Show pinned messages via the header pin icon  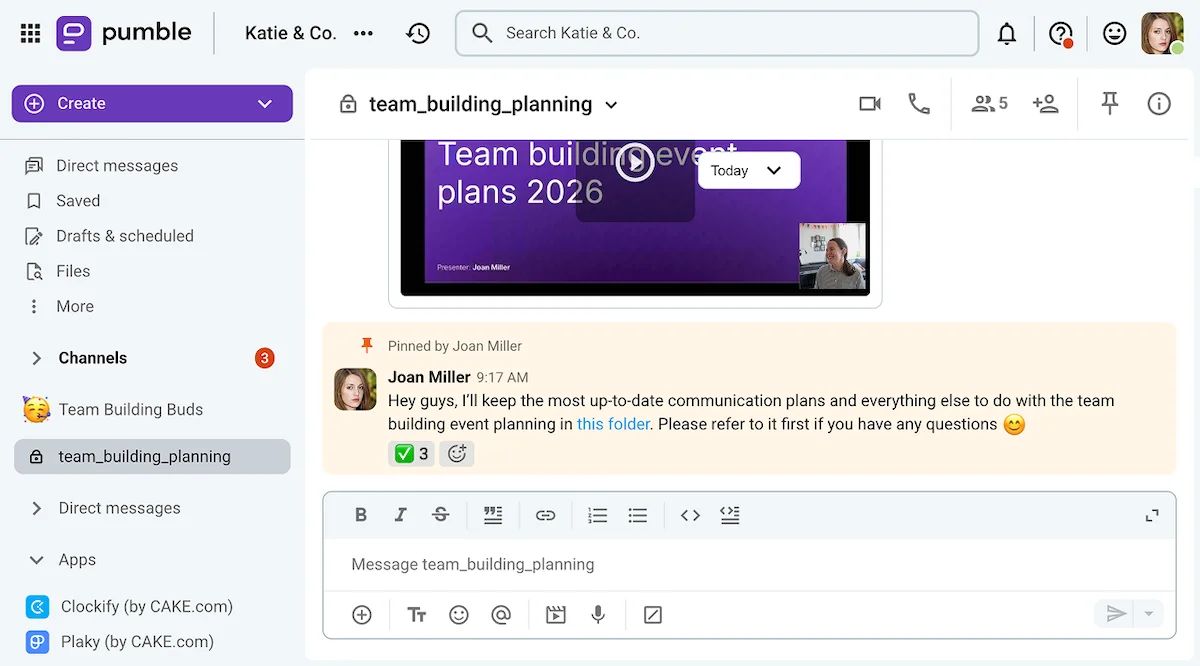[1109, 104]
